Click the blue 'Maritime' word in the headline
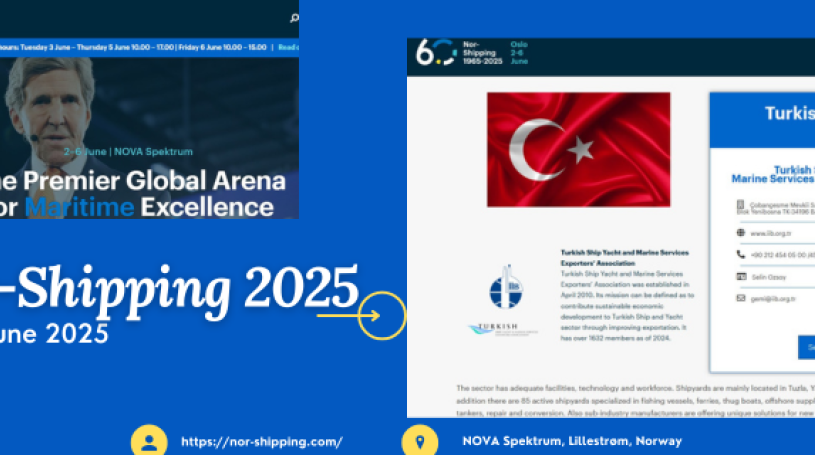 click(x=80, y=207)
